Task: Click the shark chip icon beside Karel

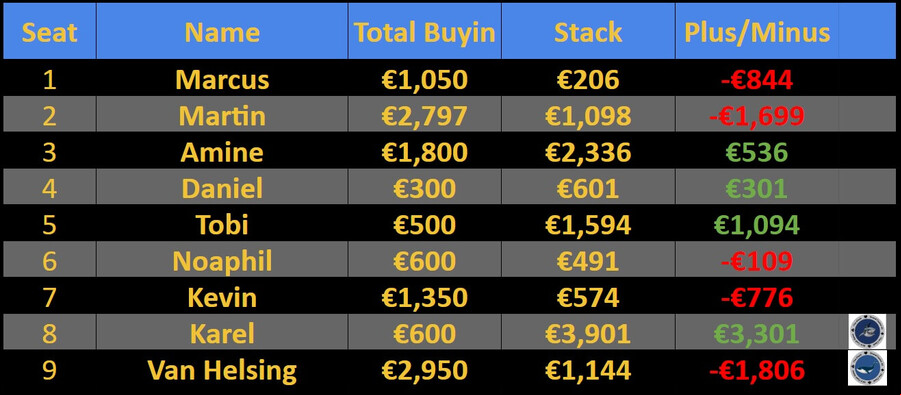Action: (x=867, y=332)
